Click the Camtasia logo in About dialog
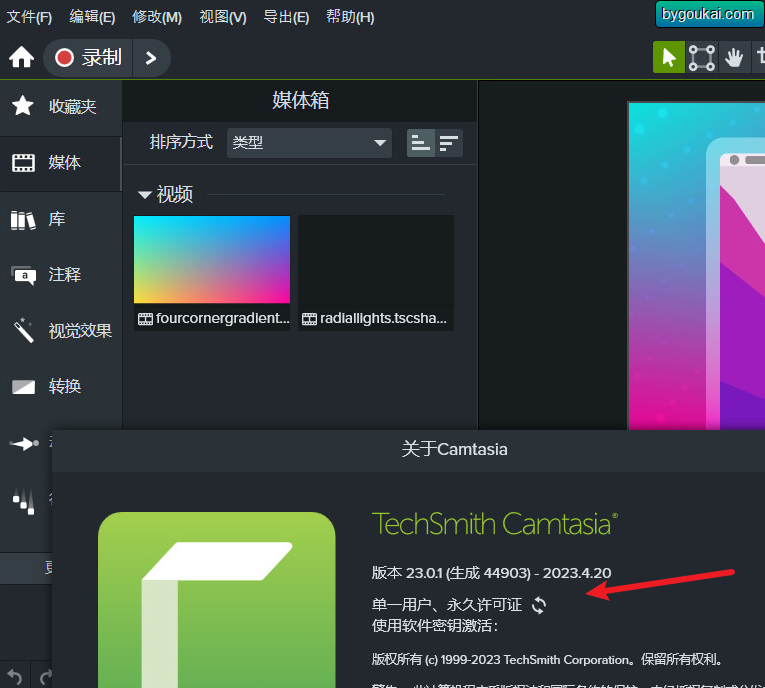Screen dimensions: 765x688 pyautogui.click(x=217, y=600)
